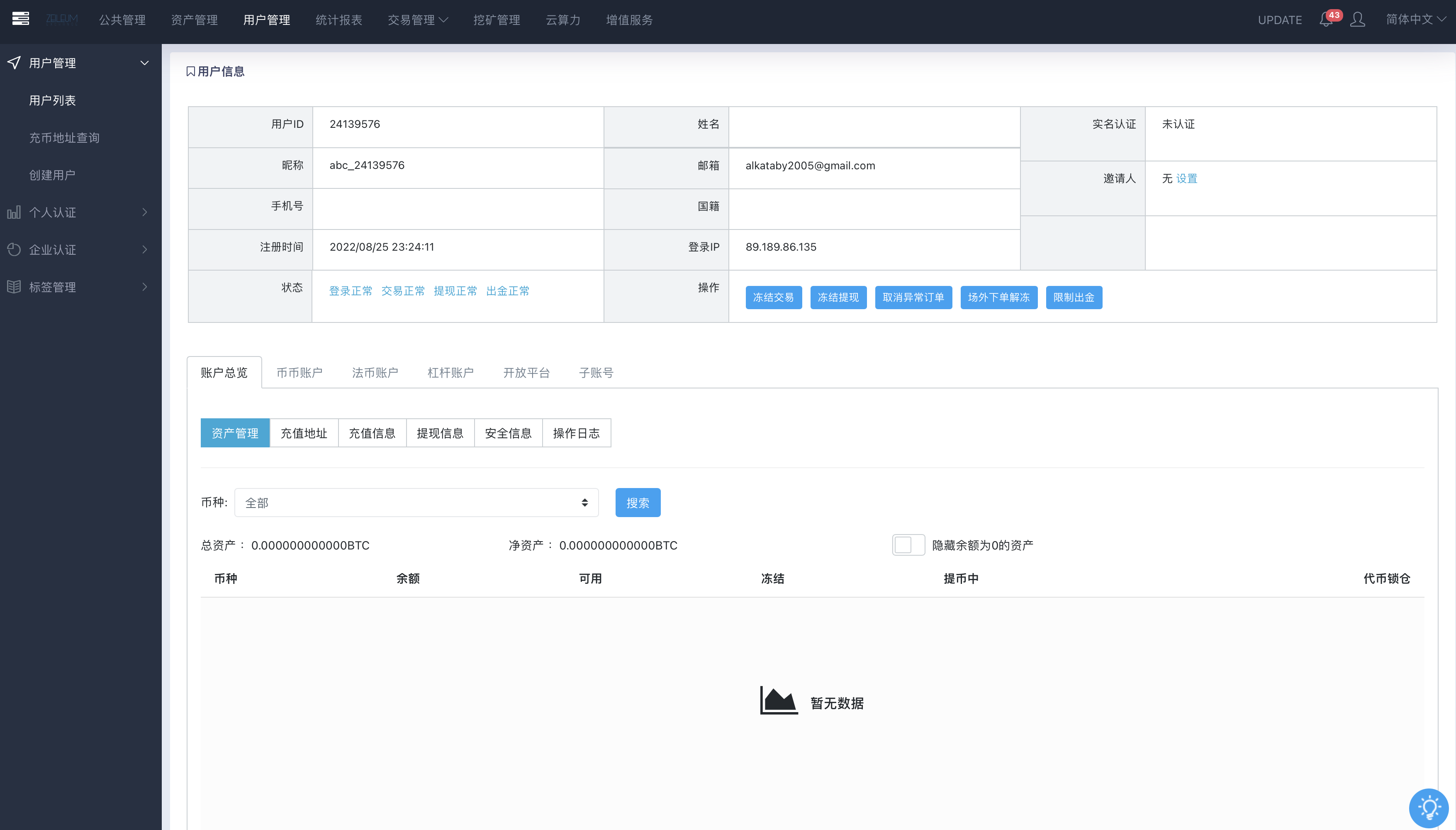The width and height of the screenshot is (1456, 830).
Task: Click the registration time 2022/08/25 23:24:11
Action: [382, 247]
